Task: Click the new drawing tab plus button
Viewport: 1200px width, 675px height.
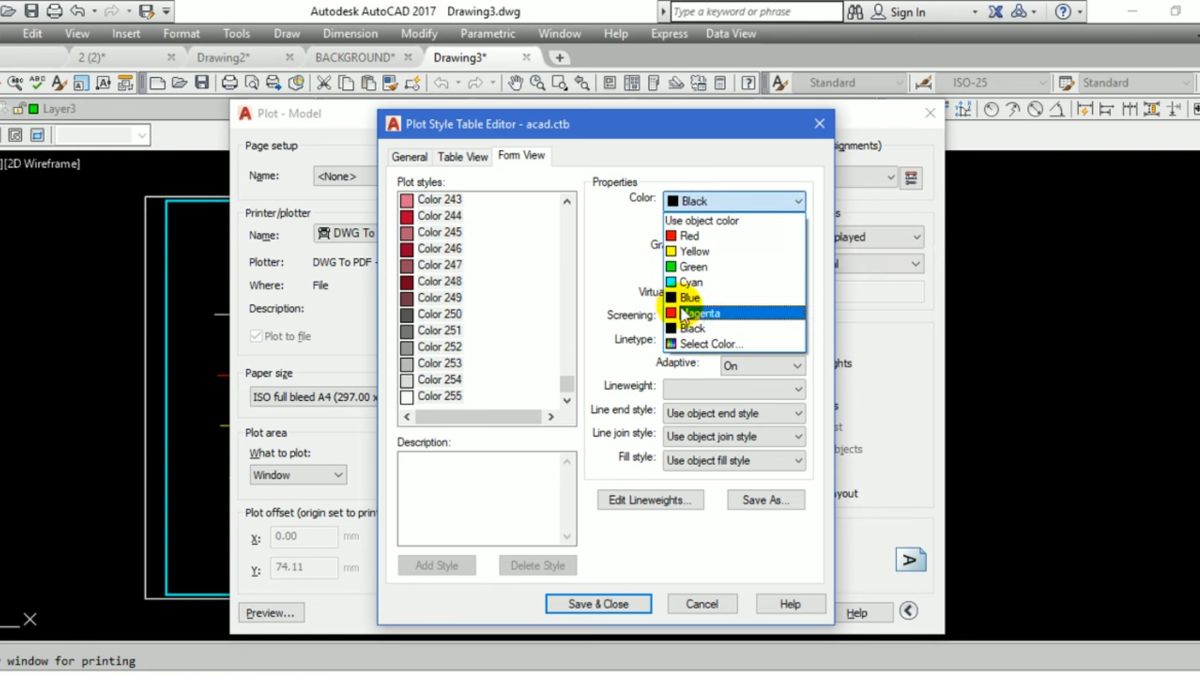Action: pos(560,58)
